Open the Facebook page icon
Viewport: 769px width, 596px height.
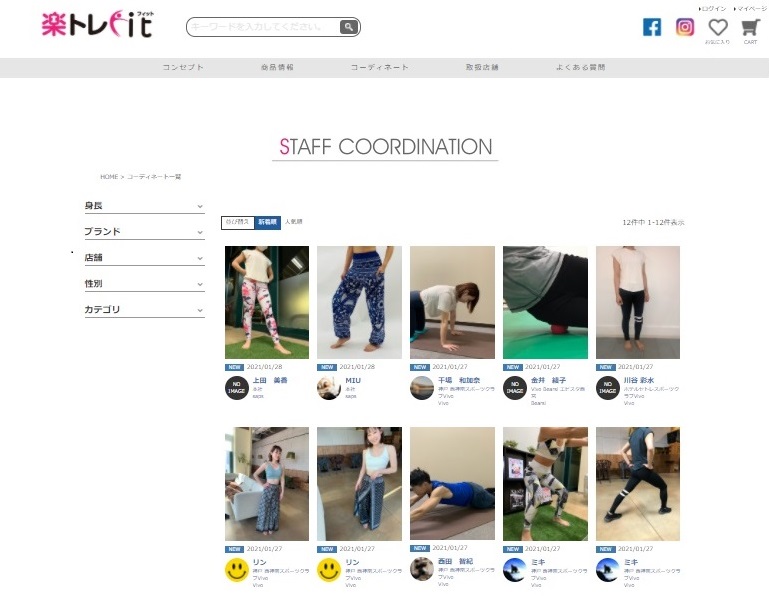652,27
